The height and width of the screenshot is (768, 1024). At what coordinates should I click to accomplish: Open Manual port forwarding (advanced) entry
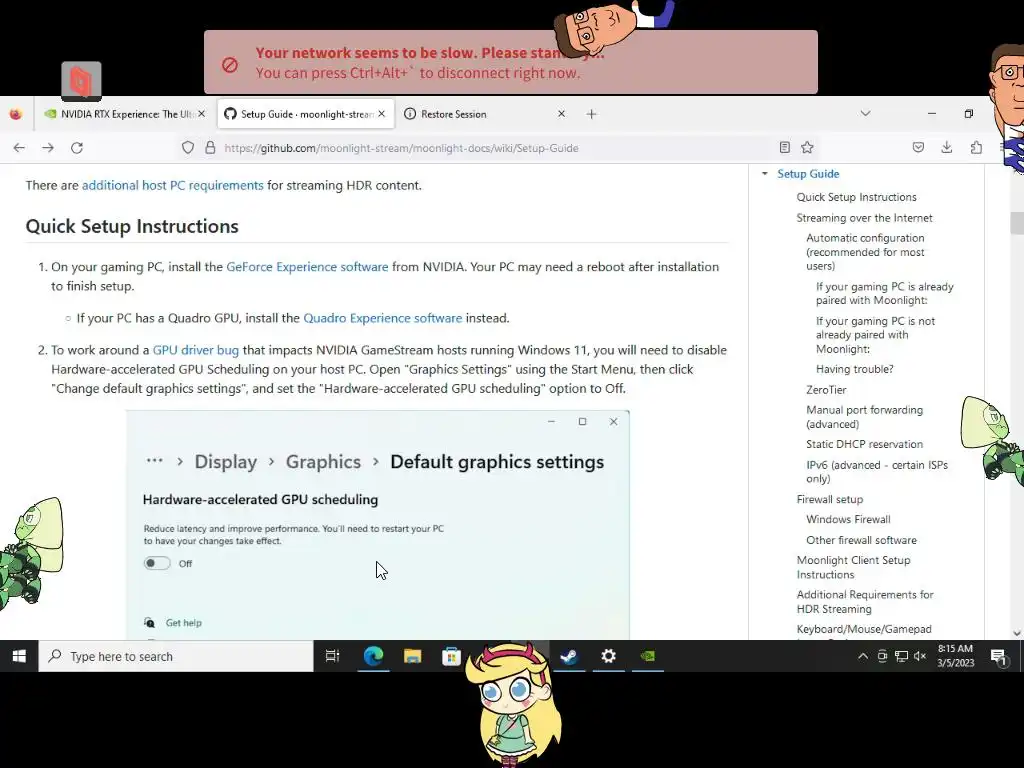pyautogui.click(x=864, y=417)
